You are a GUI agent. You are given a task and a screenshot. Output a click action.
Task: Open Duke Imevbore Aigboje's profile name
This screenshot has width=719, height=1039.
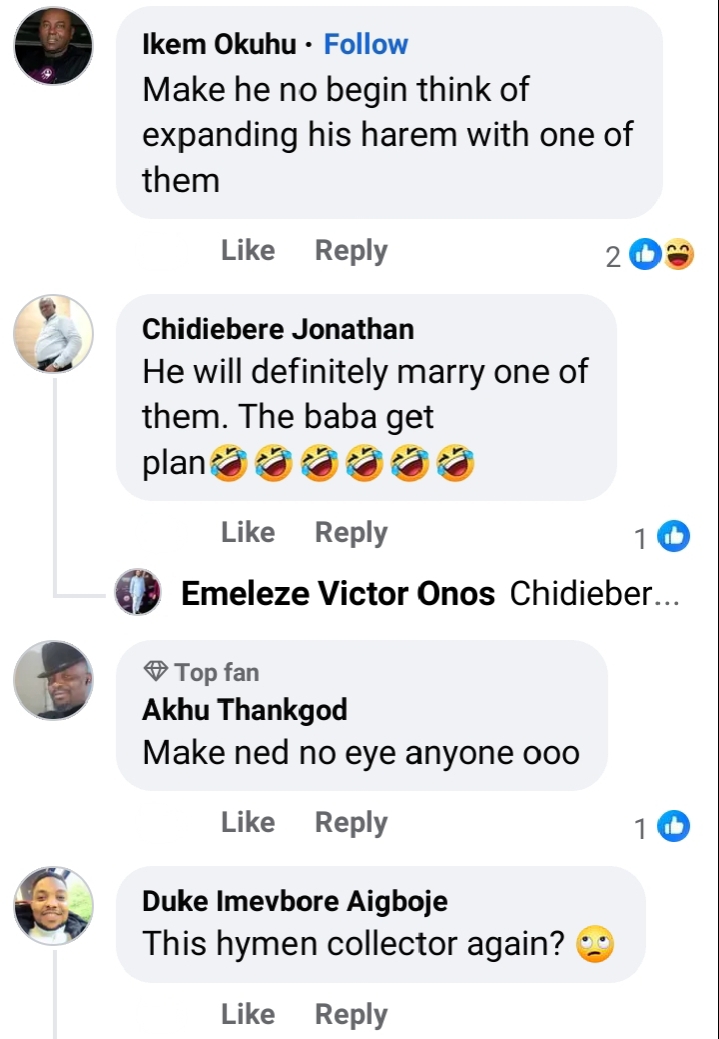point(295,901)
